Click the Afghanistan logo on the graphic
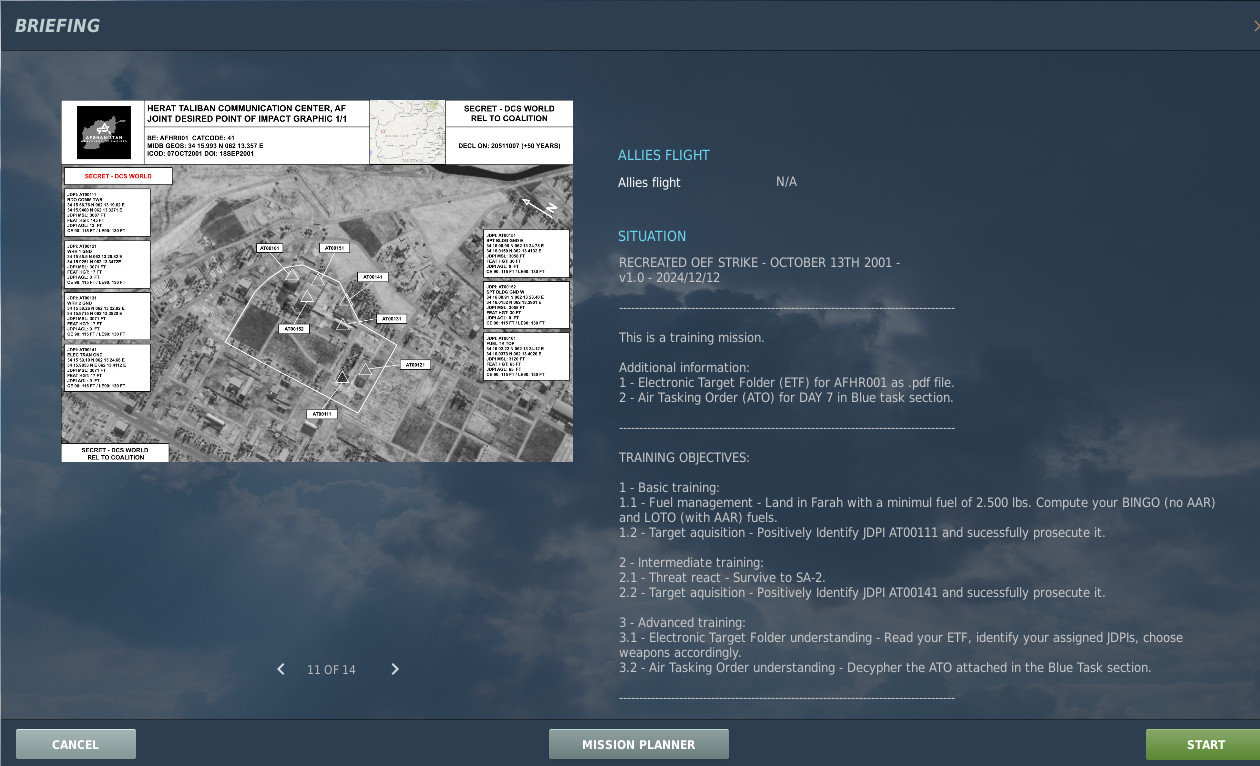The height and width of the screenshot is (766, 1260). pyautogui.click(x=104, y=132)
